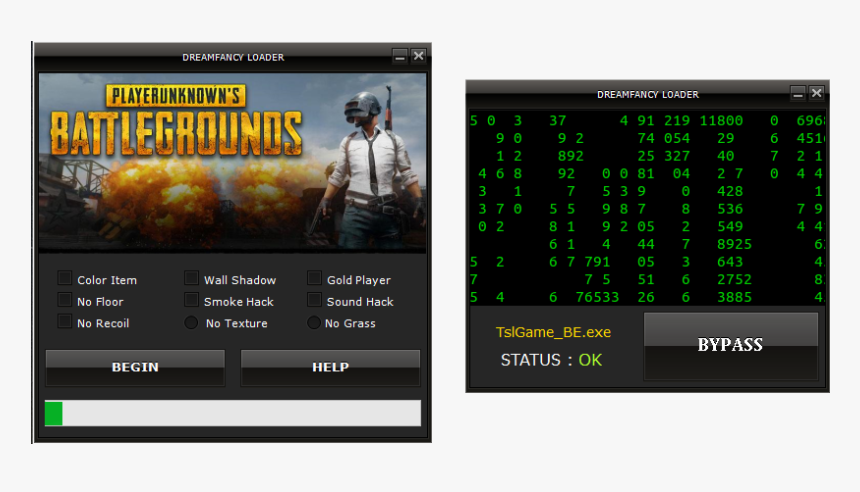Enable the Sound Hack checkbox
Viewport: 860px width, 492px height.
coord(314,300)
